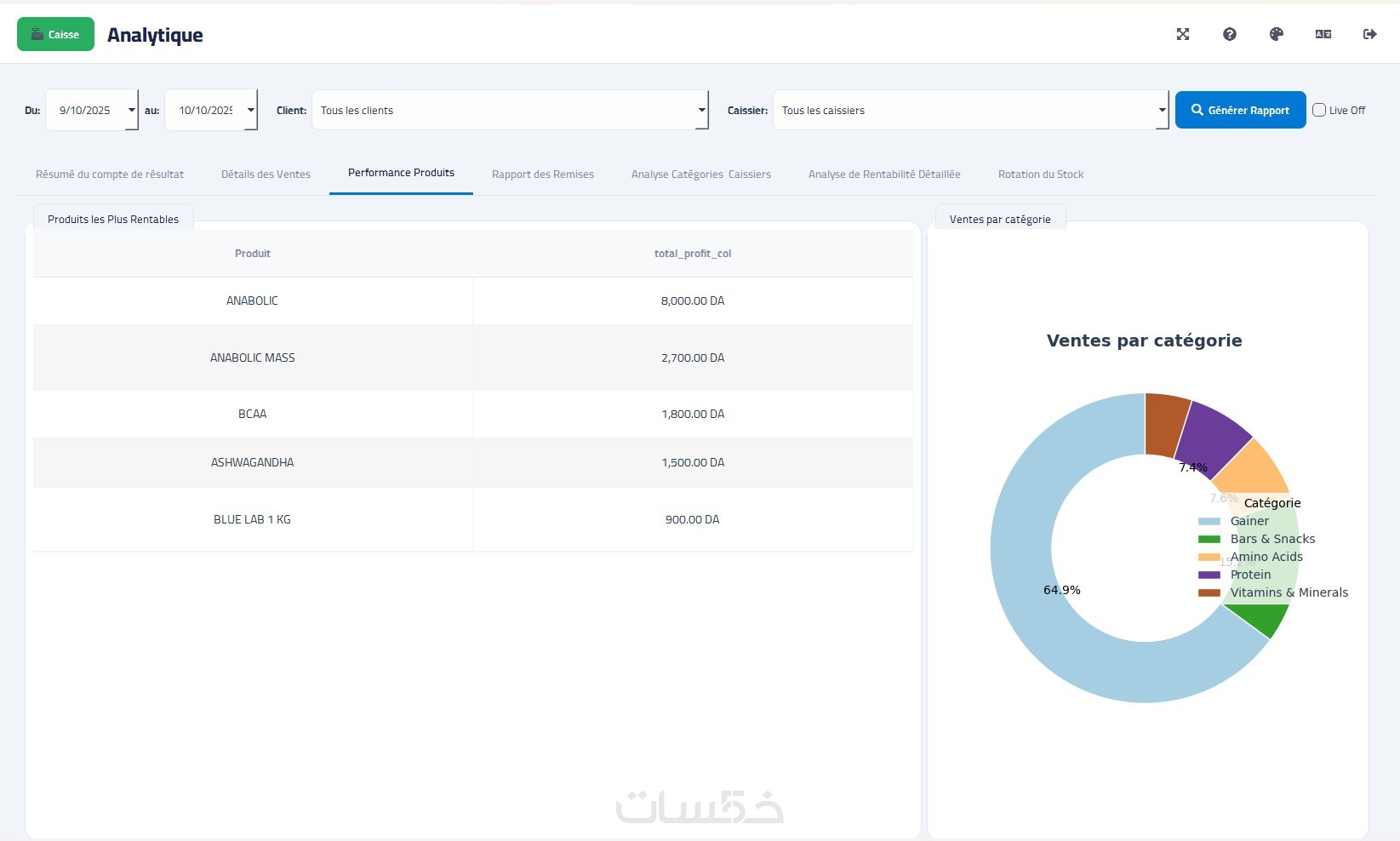Click the 900.00 DA profit value
This screenshot has width=1400, height=841.
click(693, 519)
